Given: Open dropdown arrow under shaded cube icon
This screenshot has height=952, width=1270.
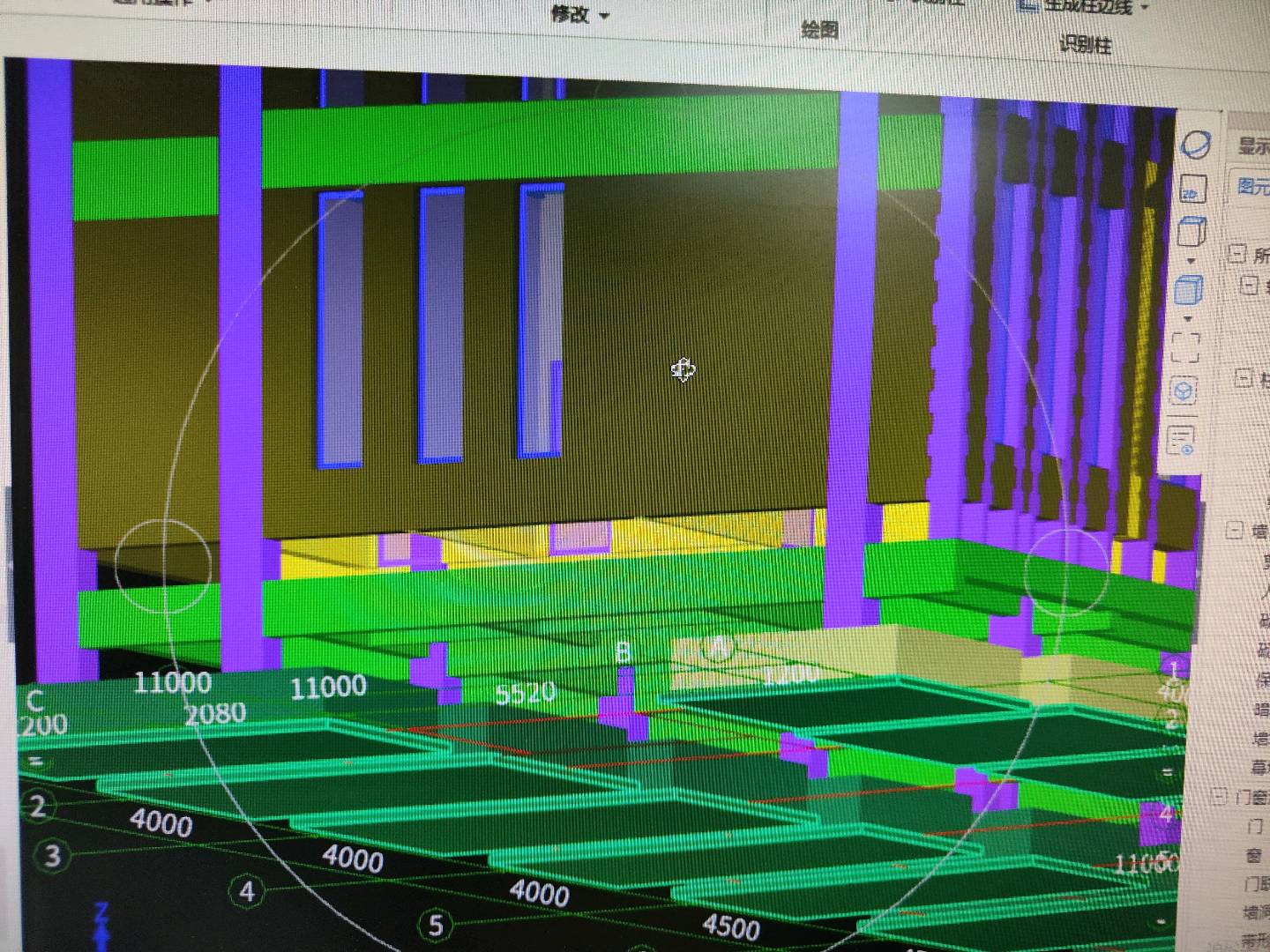Looking at the screenshot, I should point(1189,317).
